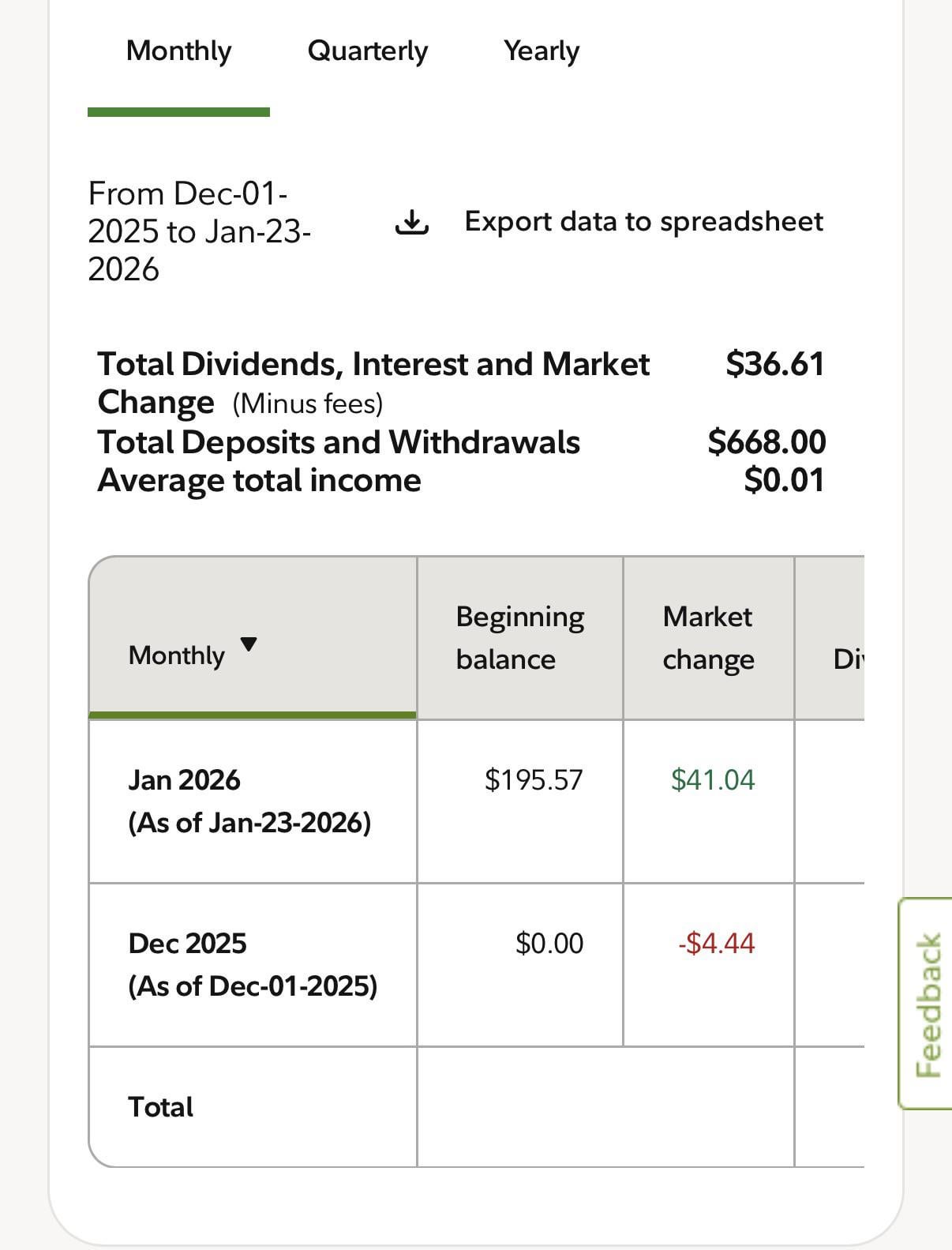This screenshot has width=952, height=1250.
Task: Click Export data to spreadsheet link
Action: 643,222
